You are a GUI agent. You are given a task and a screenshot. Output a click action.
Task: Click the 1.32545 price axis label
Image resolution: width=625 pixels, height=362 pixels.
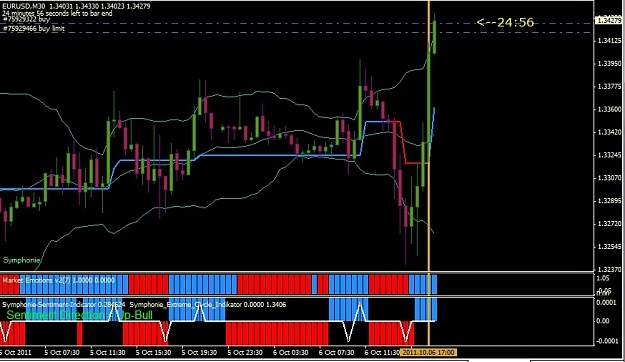[609, 247]
